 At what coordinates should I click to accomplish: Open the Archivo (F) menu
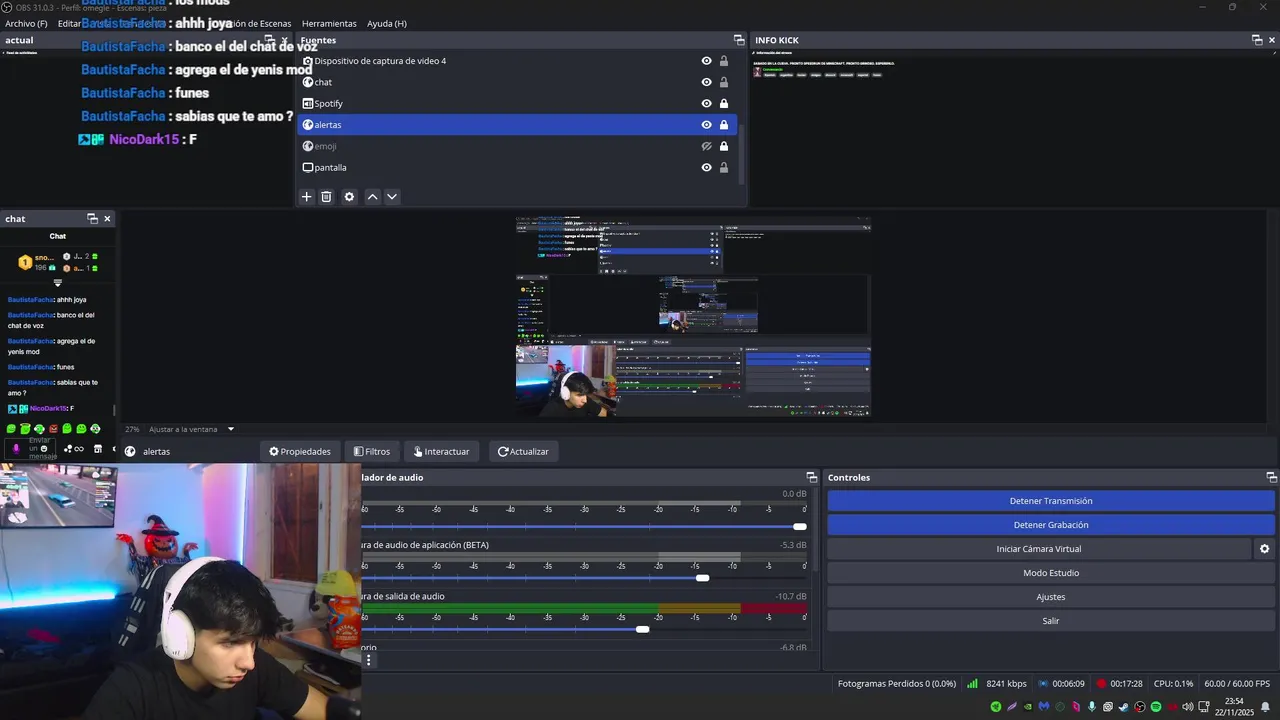coord(26,23)
